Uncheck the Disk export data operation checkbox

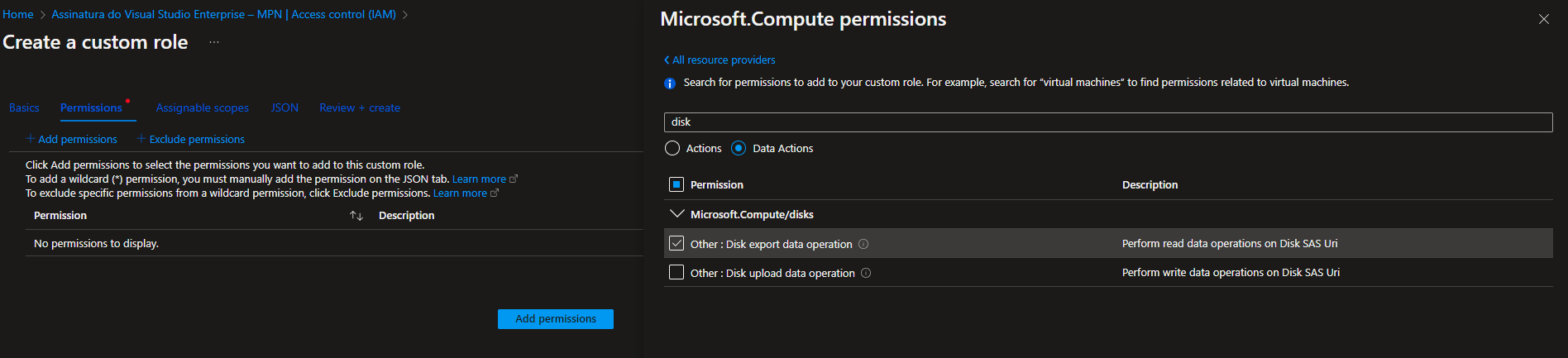point(676,243)
